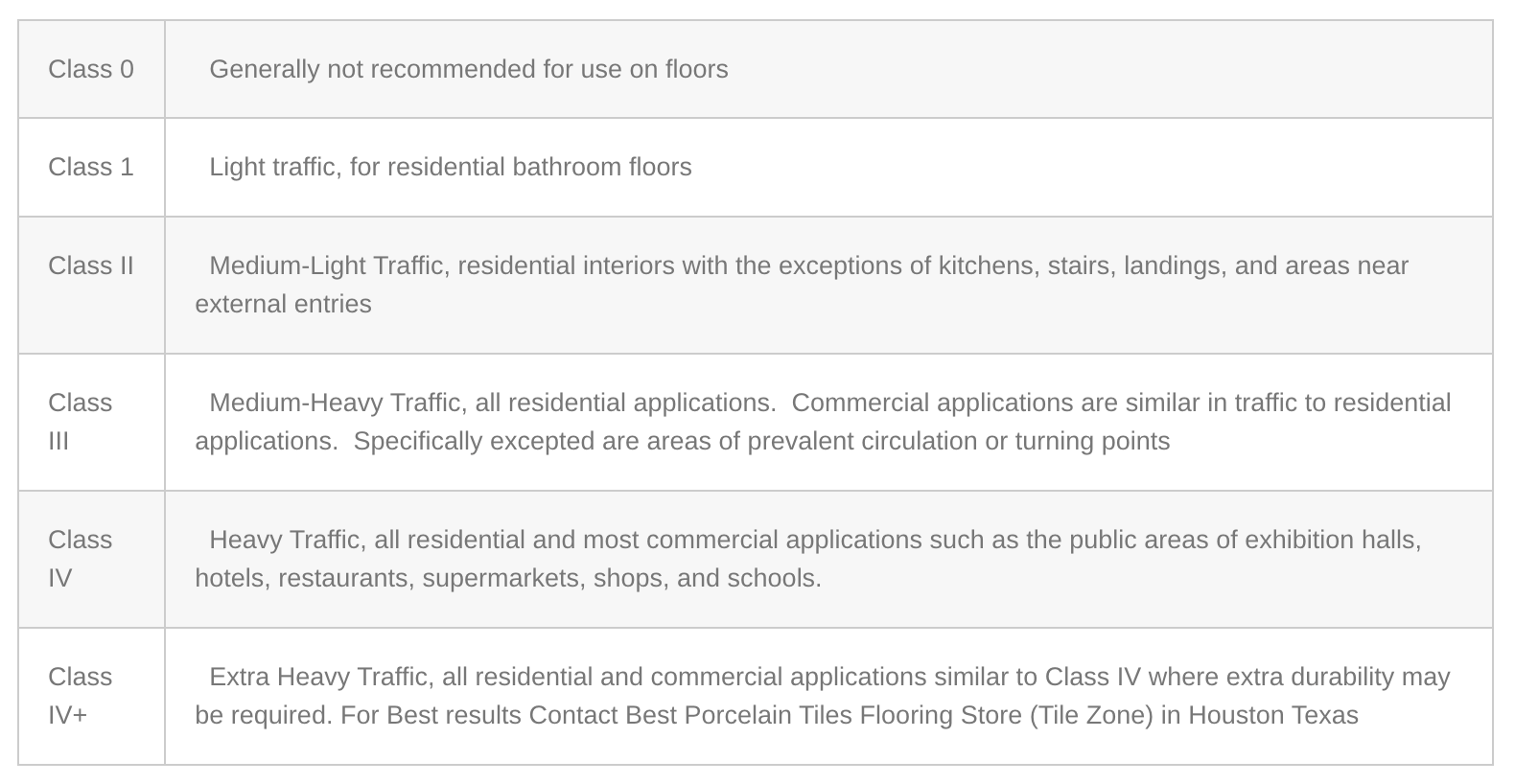The height and width of the screenshot is (784, 1515).
Task: Click the '(Tile Zone)' text
Action: point(1091,716)
